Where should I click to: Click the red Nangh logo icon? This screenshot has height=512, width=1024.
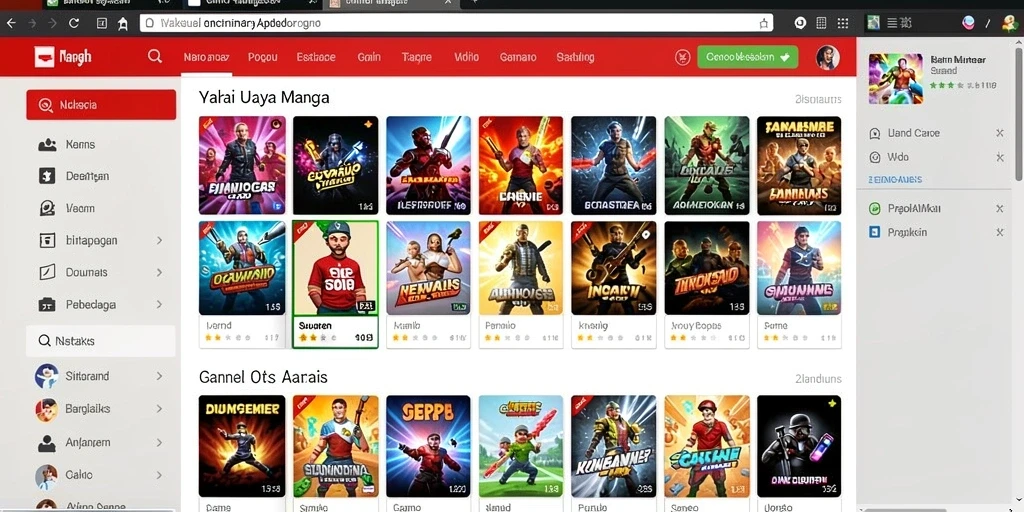(x=44, y=57)
